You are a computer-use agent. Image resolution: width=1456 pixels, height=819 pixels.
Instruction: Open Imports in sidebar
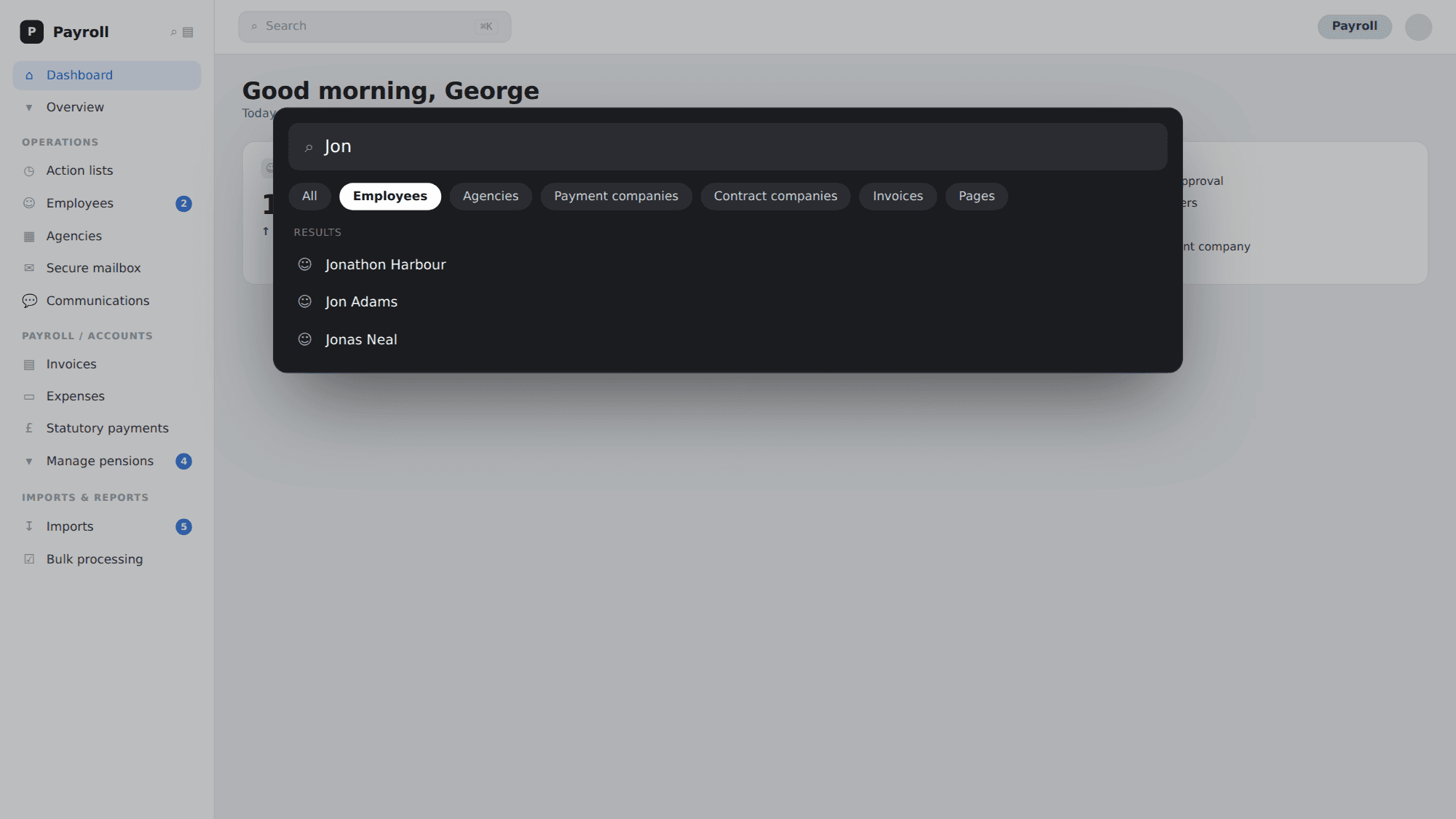(x=107, y=526)
